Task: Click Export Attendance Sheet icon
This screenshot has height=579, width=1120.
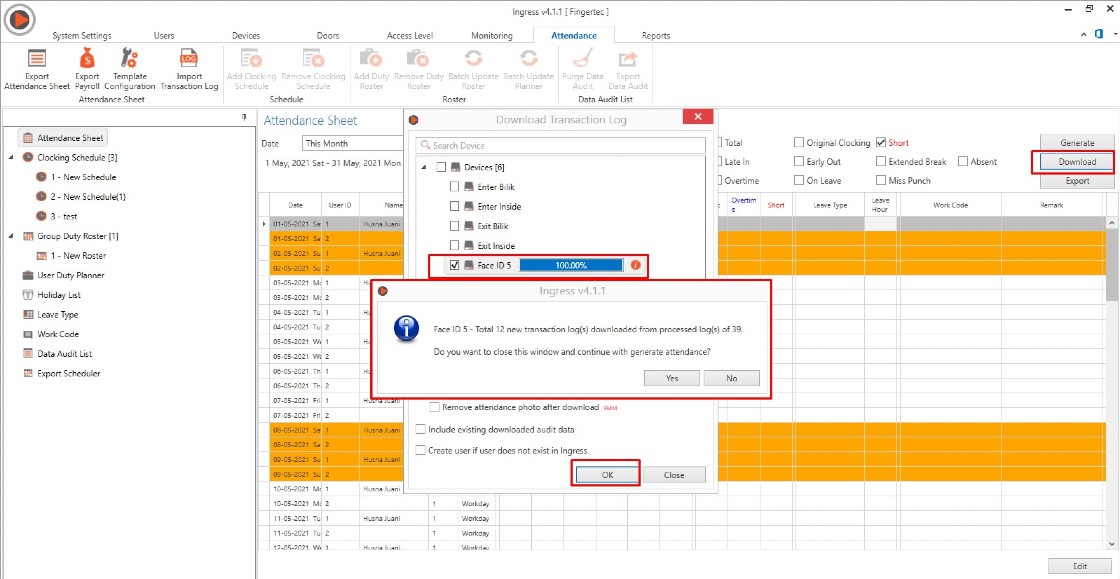Action: tap(37, 58)
